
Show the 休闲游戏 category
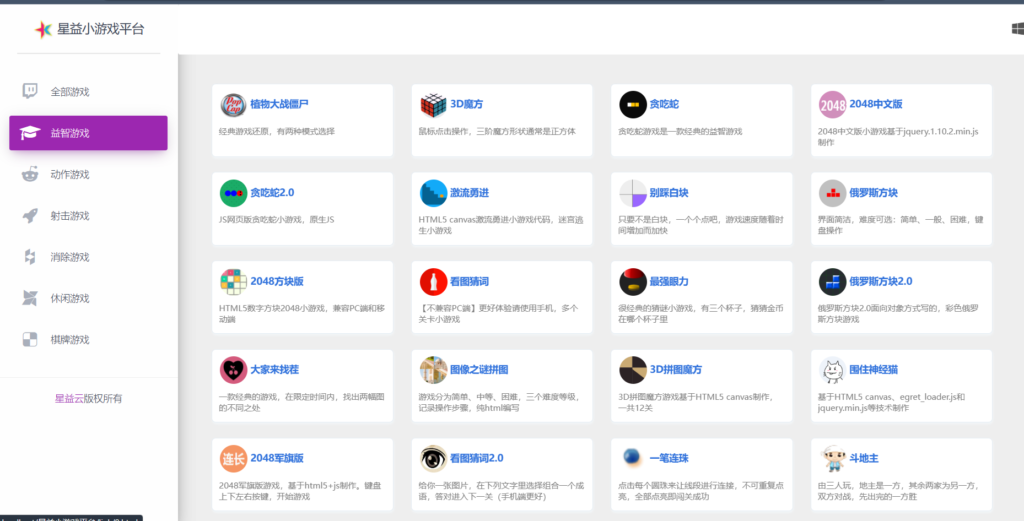click(88, 298)
